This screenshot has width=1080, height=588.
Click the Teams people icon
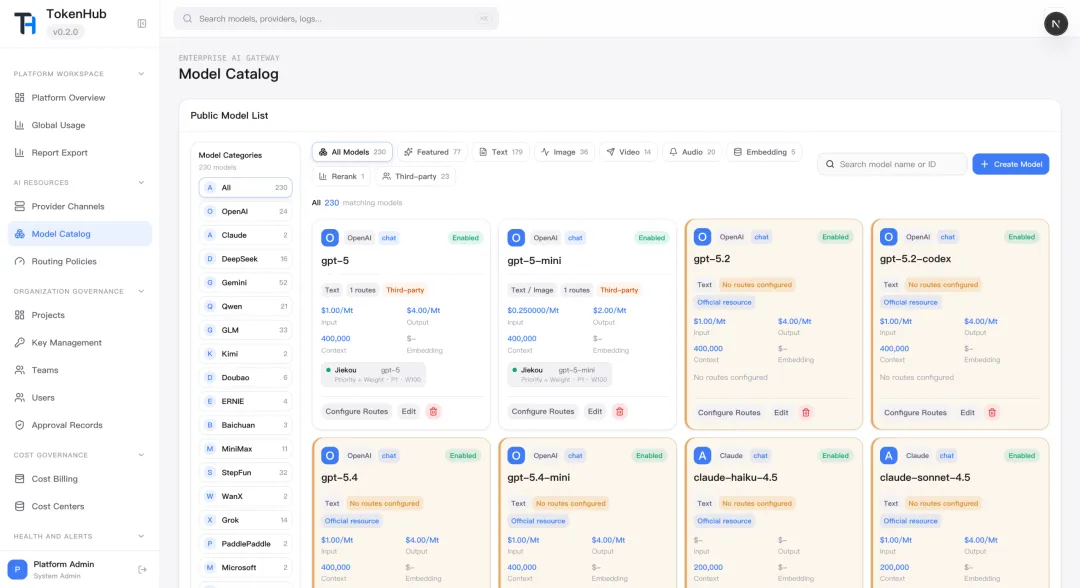[19, 370]
